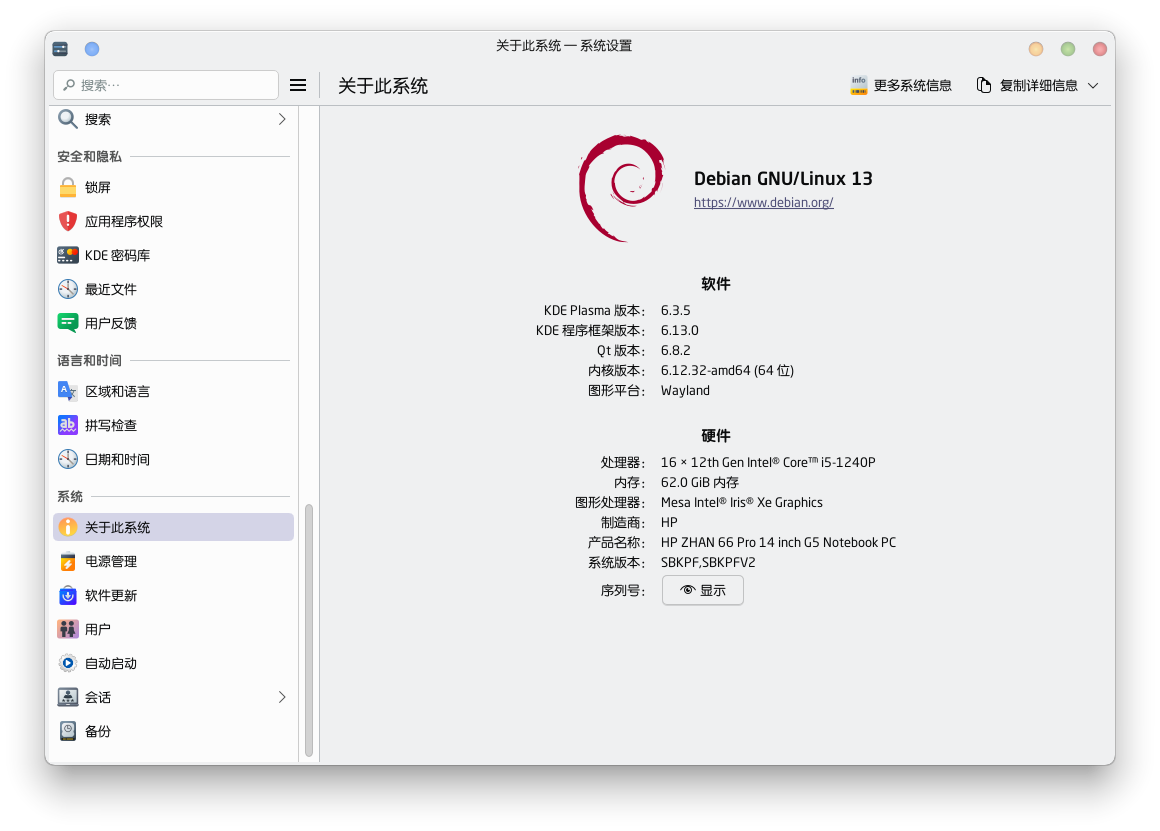The width and height of the screenshot is (1160, 831).
Task: Select 备份 in the sidebar
Action: tap(173, 732)
